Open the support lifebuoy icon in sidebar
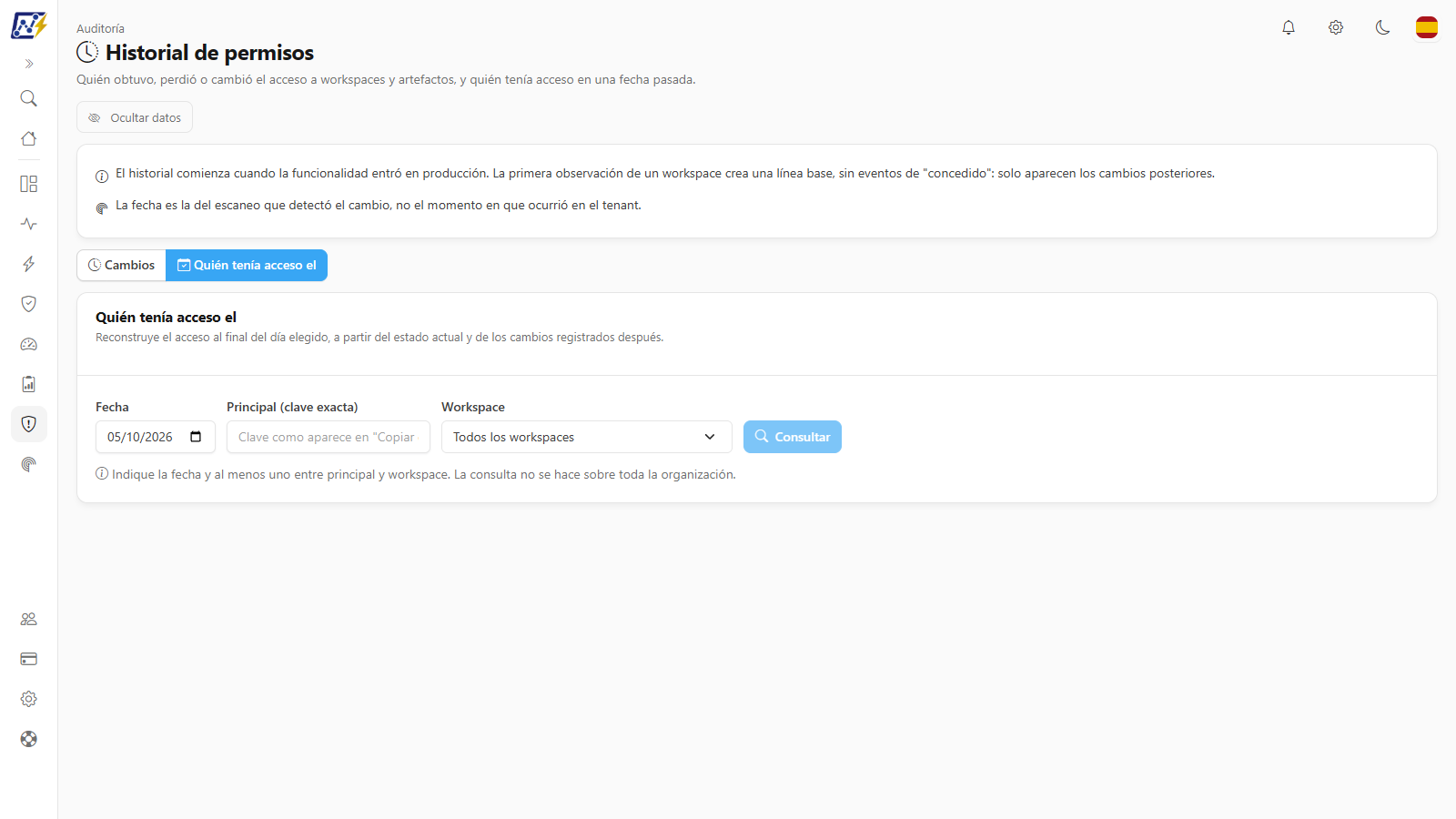Screen dimensions: 1456x819 29,739
